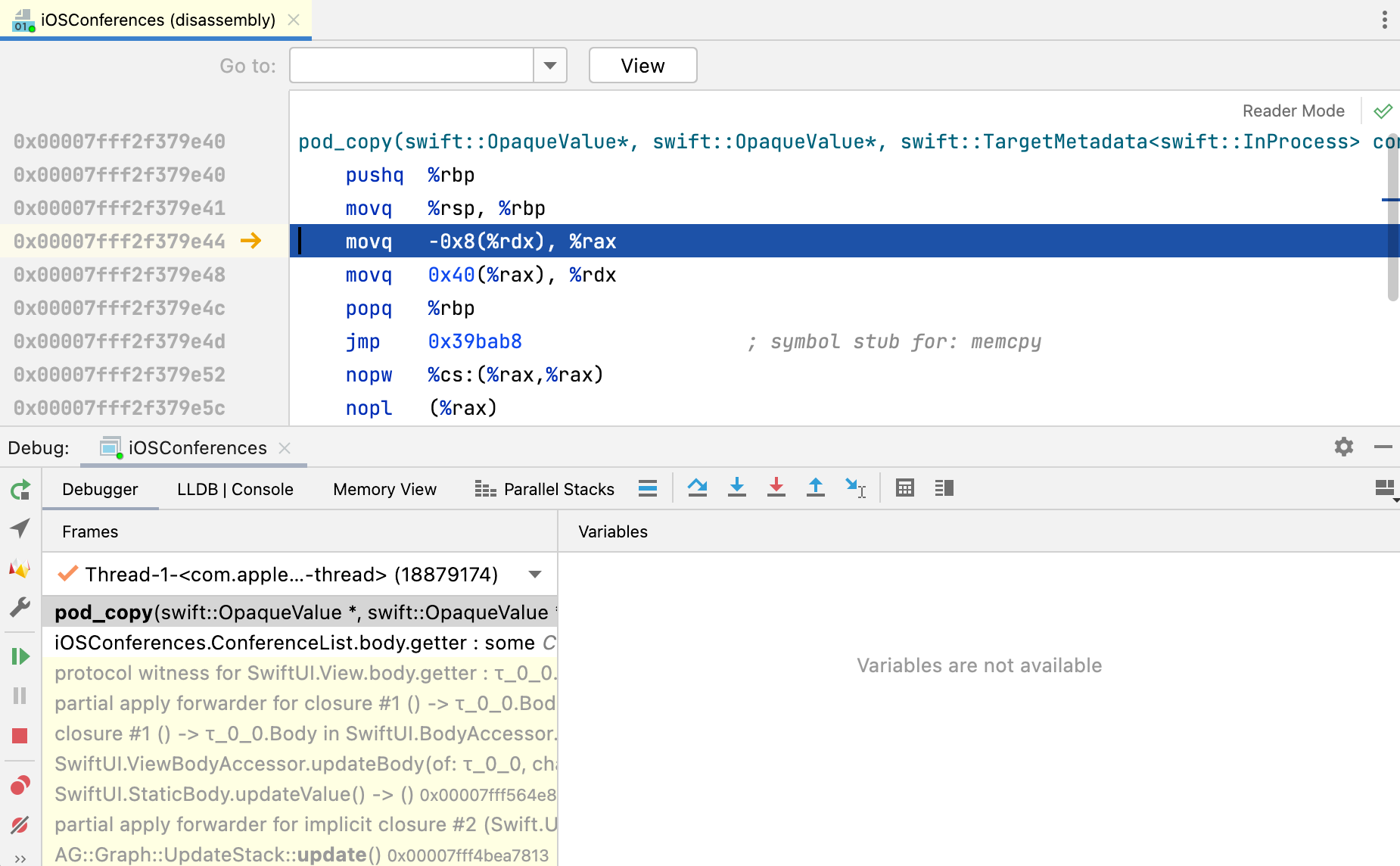Click the Run to Cursor icon
Viewport: 1400px width, 866px height.
855,488
